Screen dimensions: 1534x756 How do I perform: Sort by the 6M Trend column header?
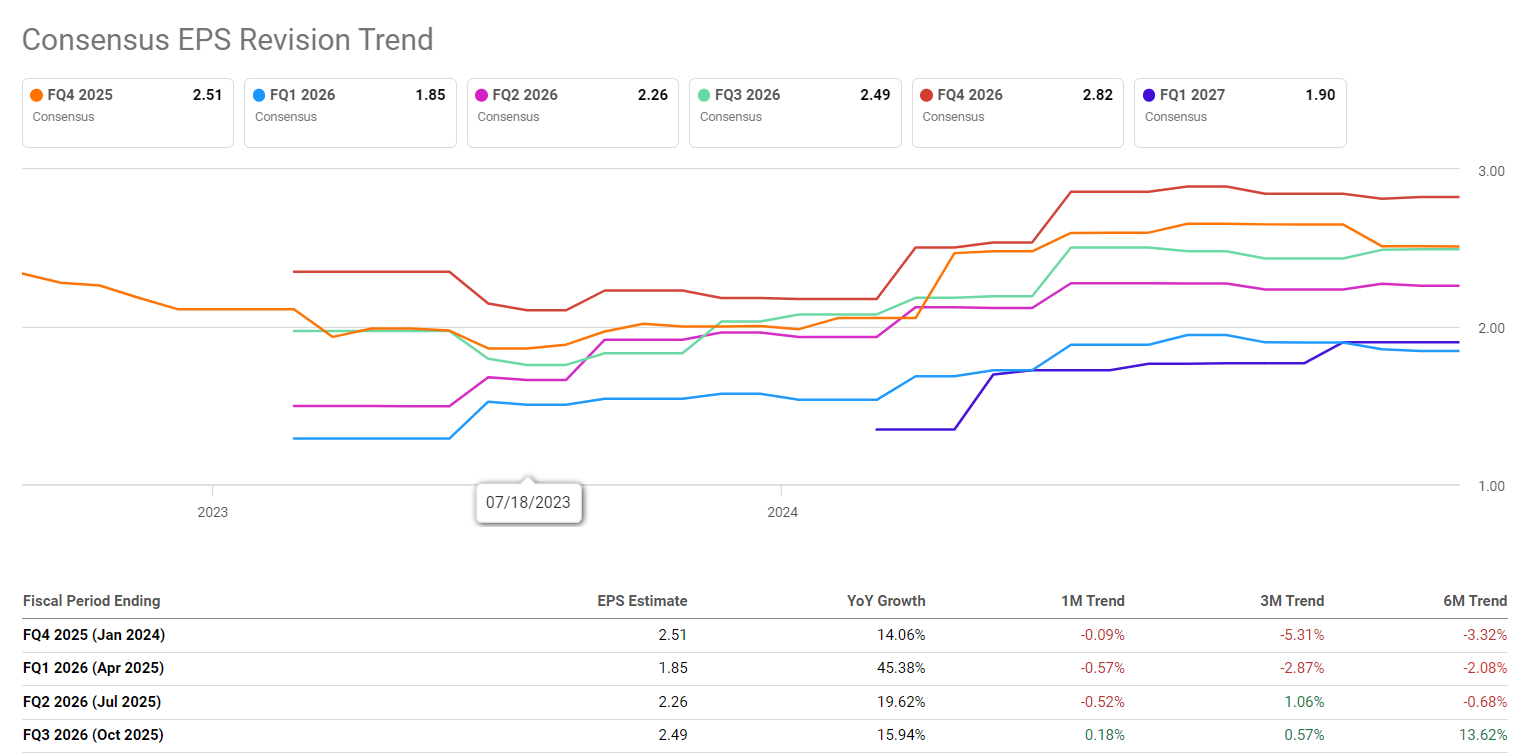pos(1474,601)
